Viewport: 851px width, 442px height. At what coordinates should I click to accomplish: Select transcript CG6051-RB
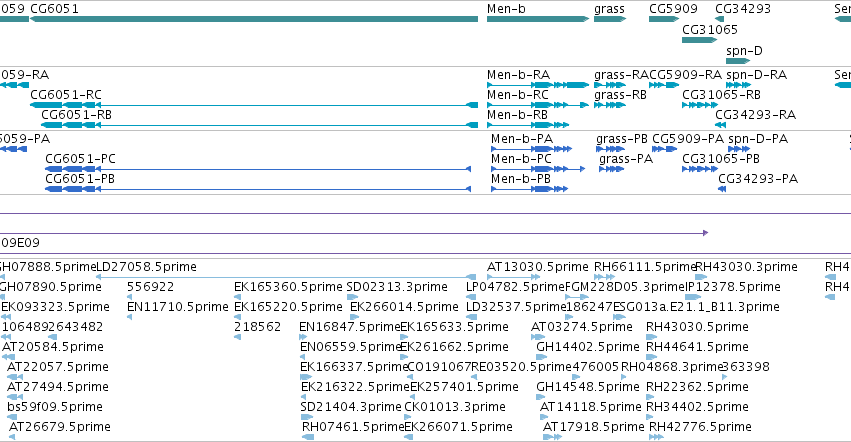click(x=259, y=125)
